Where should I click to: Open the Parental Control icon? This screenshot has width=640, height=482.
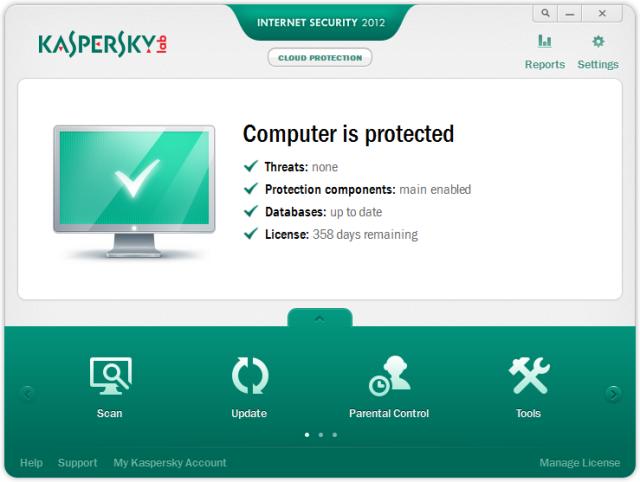389,375
